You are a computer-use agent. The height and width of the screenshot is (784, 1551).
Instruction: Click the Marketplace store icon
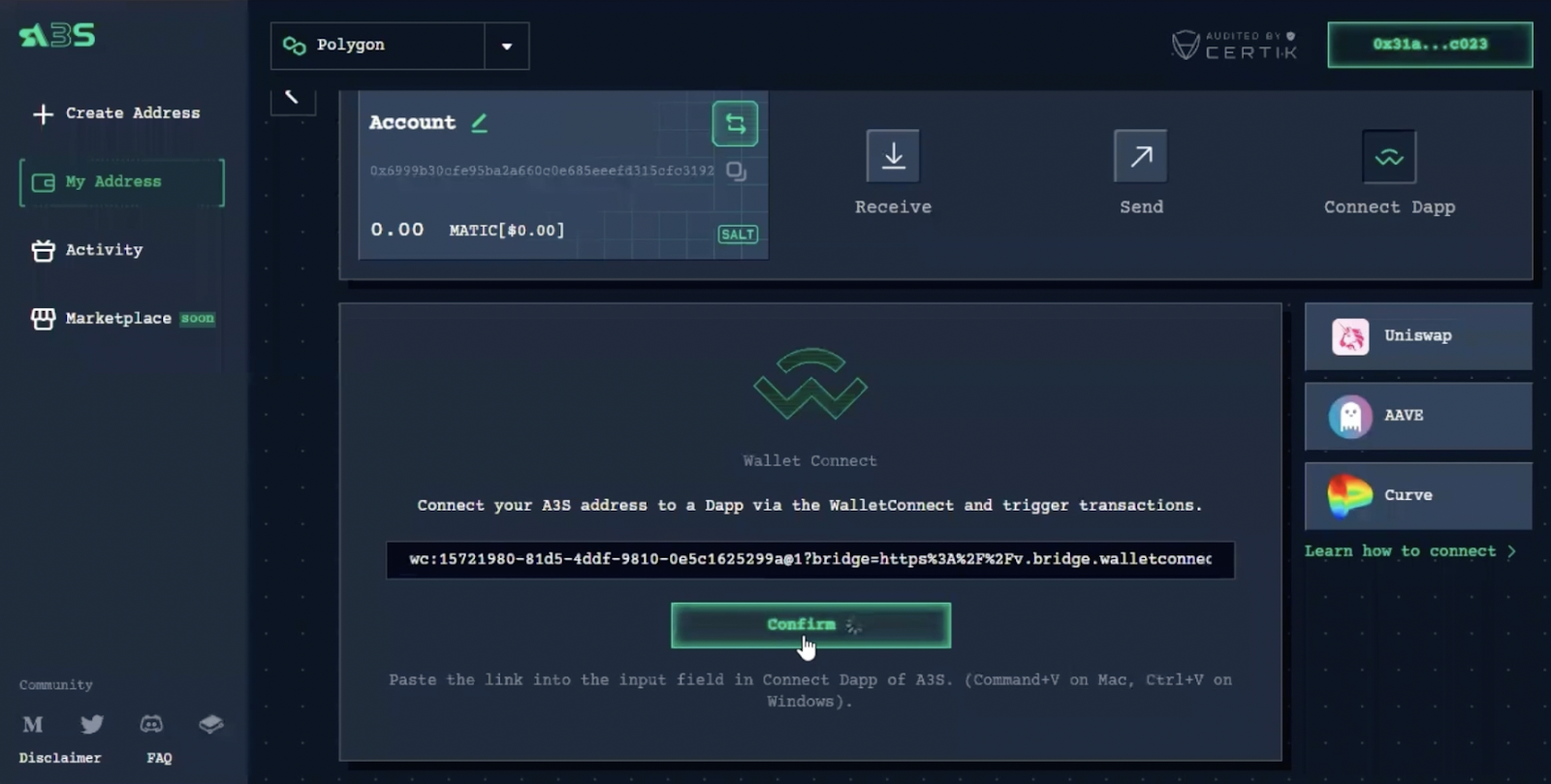click(43, 319)
